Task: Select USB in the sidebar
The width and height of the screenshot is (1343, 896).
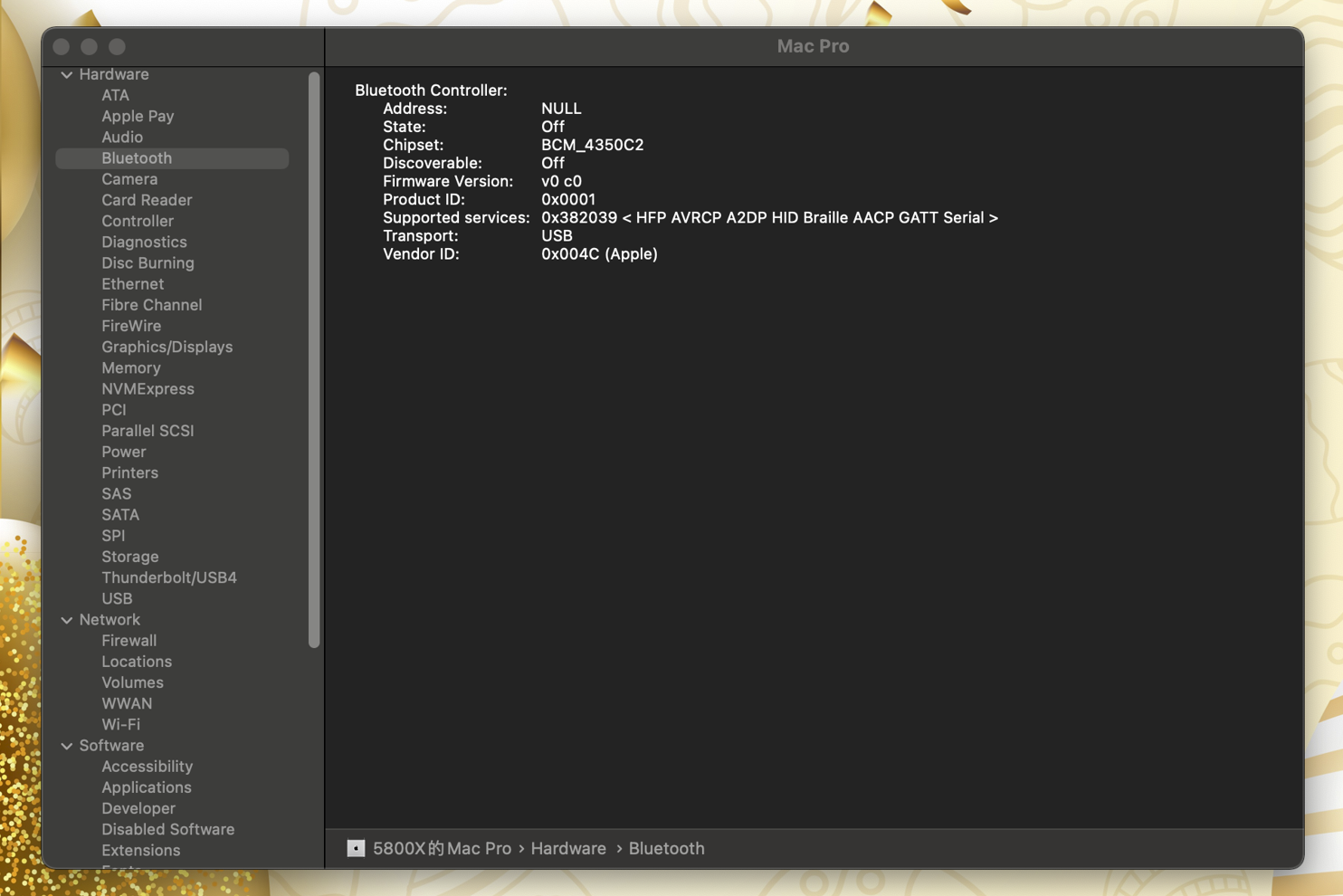Action: 117,598
